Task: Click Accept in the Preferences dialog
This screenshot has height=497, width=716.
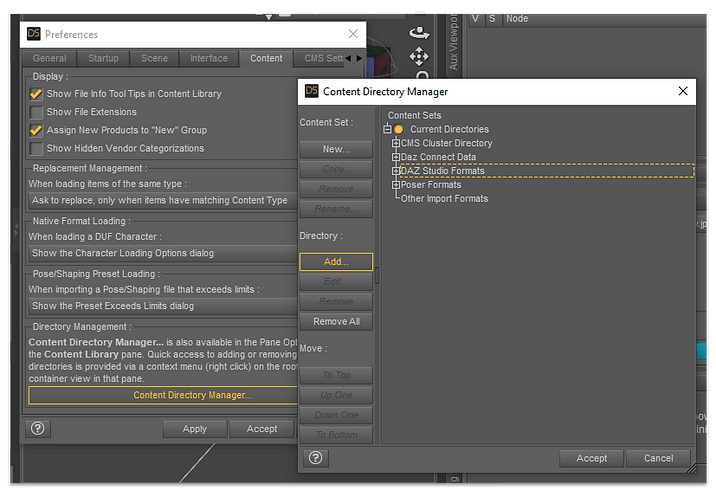Action: click(x=262, y=429)
